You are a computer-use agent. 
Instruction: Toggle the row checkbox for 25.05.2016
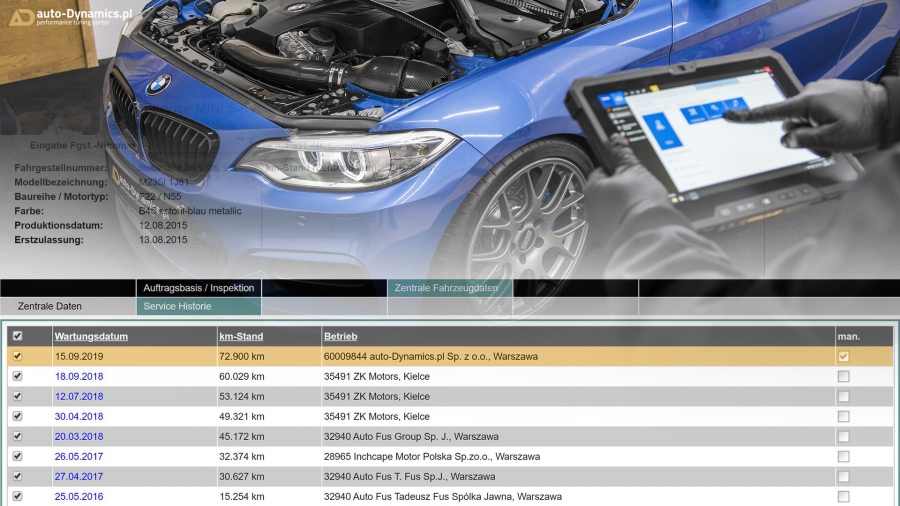coord(16,496)
